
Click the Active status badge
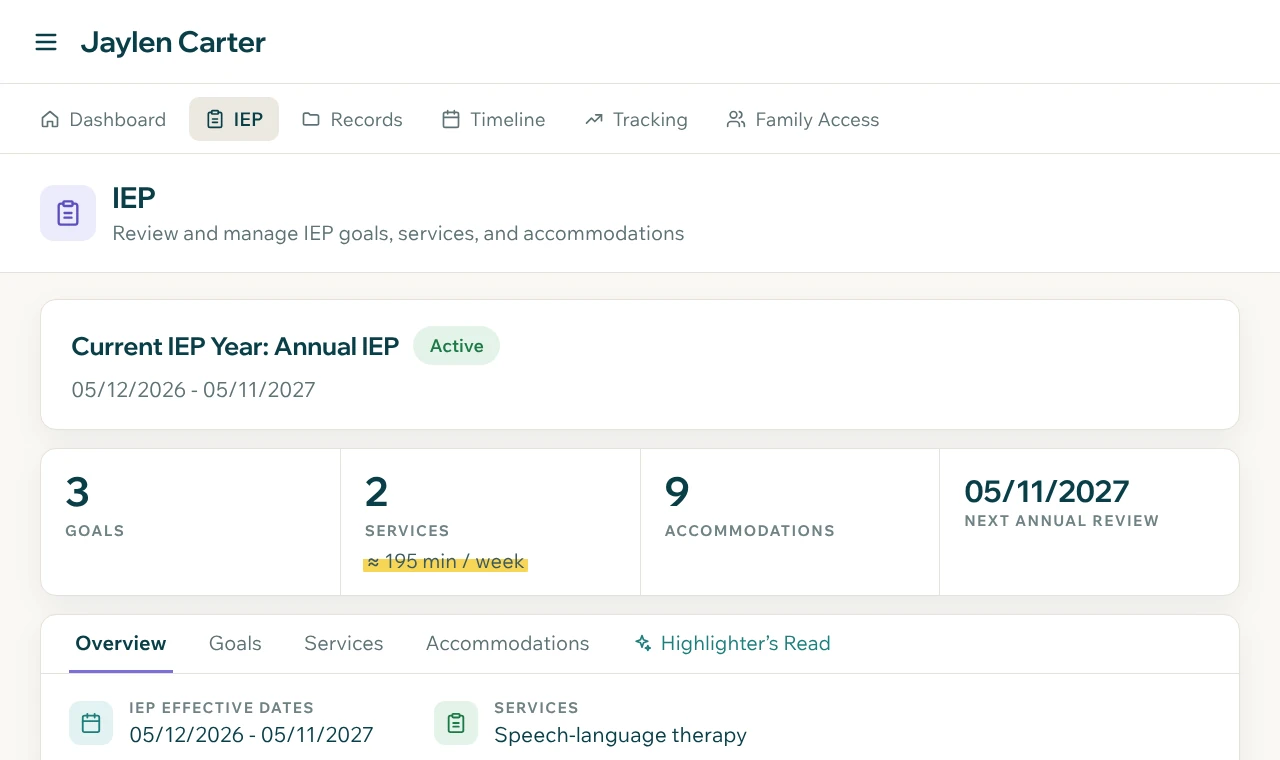click(456, 346)
